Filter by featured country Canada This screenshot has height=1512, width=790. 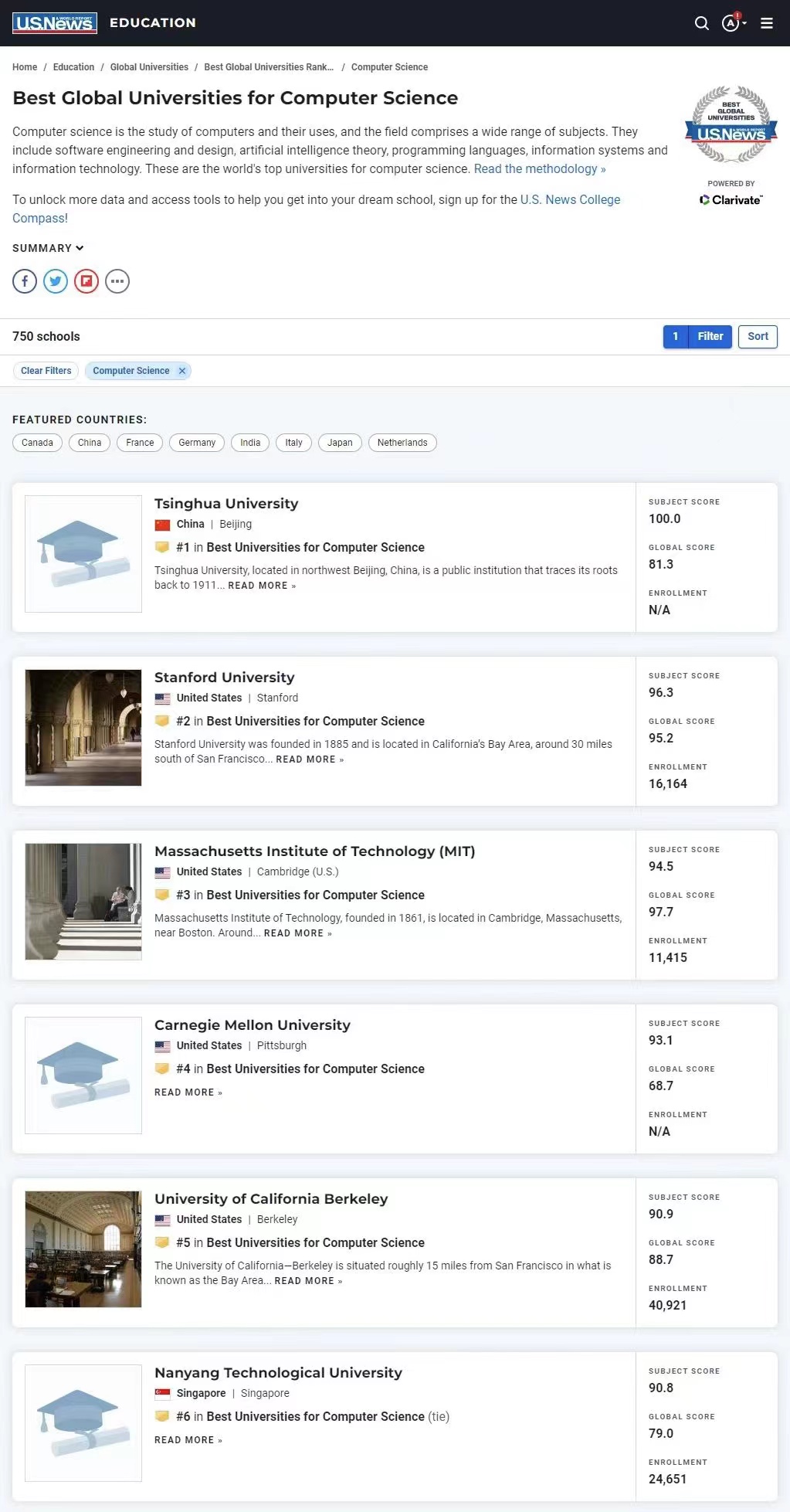point(37,443)
